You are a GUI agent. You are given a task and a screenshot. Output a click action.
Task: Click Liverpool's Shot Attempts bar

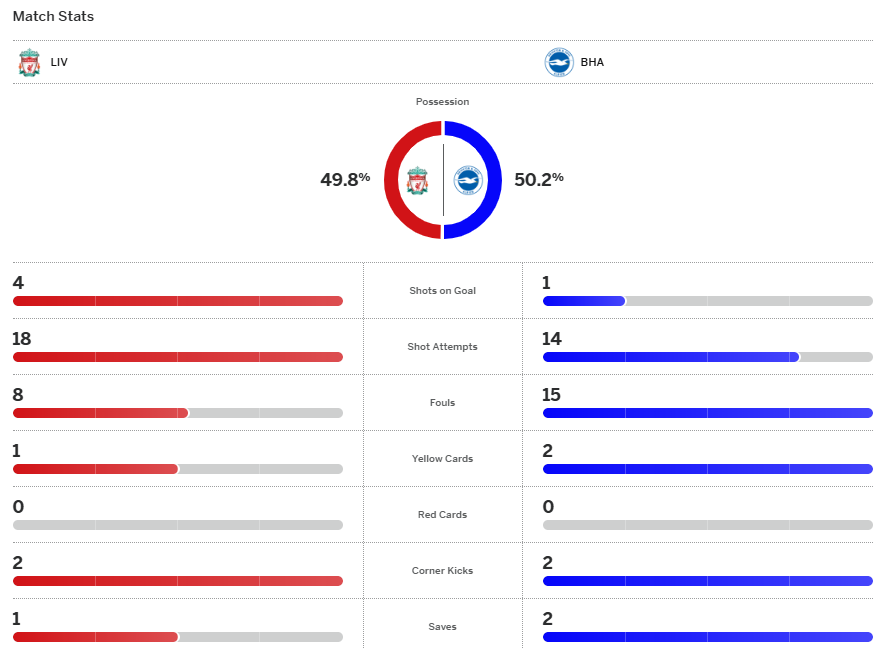(177, 357)
